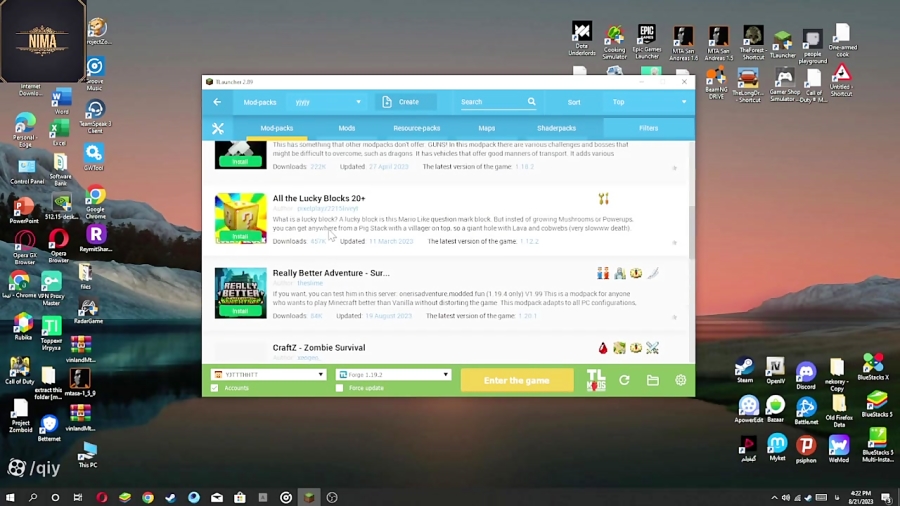Image resolution: width=900 pixels, height=506 pixels.
Task: Open Really Better Adventure thumbnail
Action: click(x=240, y=293)
